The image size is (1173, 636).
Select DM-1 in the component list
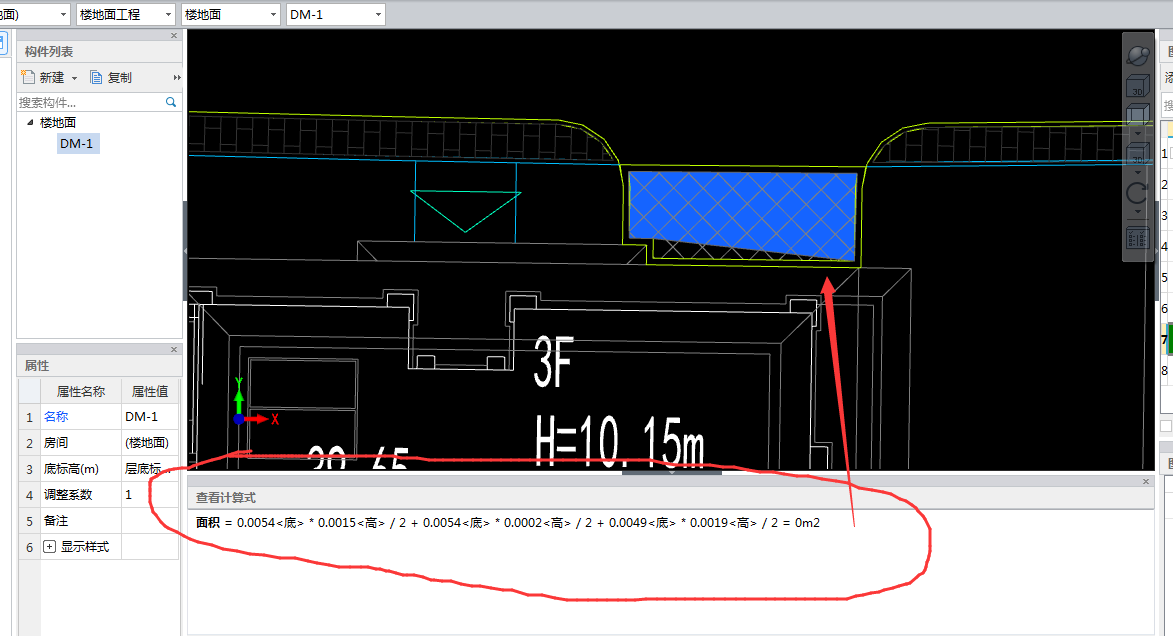point(77,143)
